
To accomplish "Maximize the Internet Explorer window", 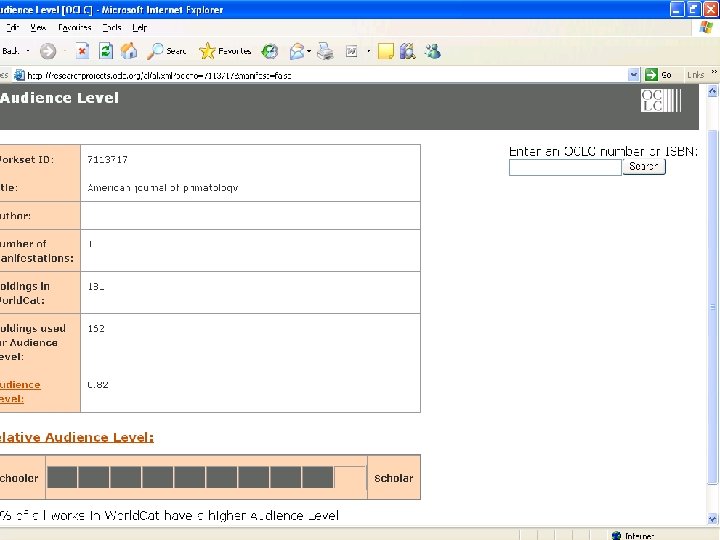I will (x=694, y=9).
